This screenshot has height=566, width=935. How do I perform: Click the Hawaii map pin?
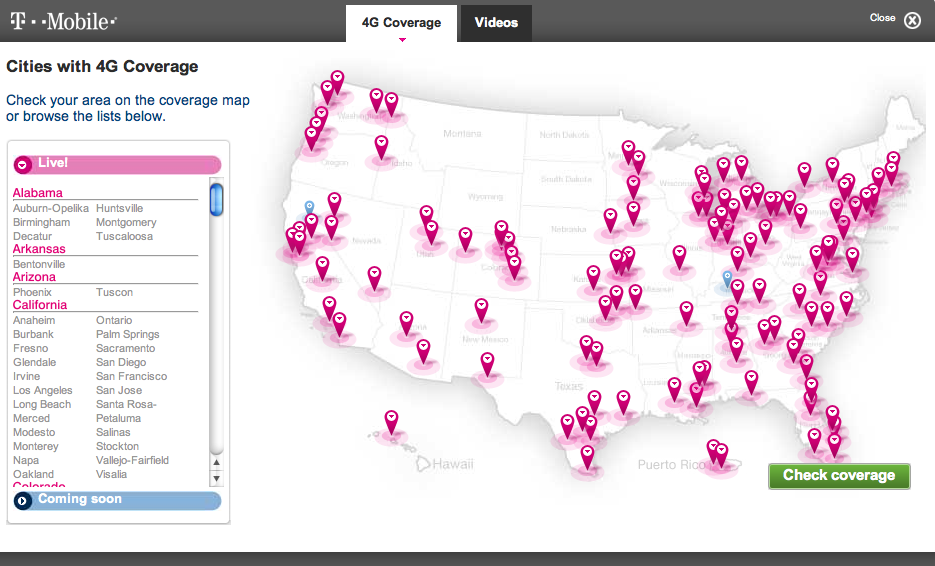[x=392, y=419]
